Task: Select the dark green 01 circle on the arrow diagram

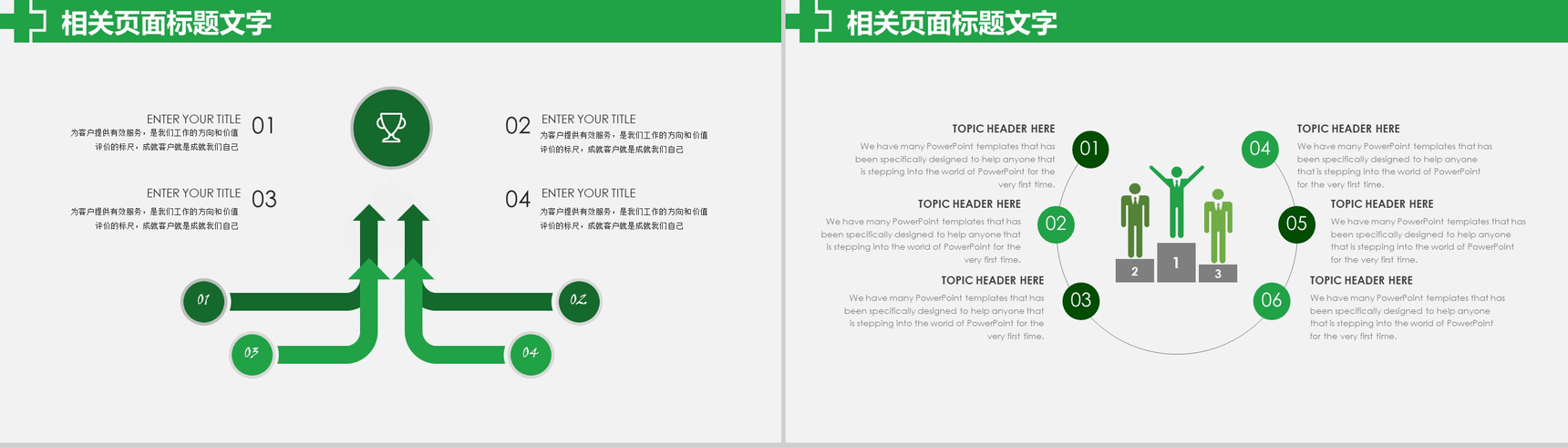Action: [203, 300]
